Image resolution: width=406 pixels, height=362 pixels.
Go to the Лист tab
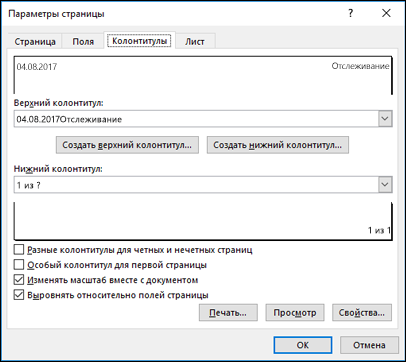tap(195, 42)
